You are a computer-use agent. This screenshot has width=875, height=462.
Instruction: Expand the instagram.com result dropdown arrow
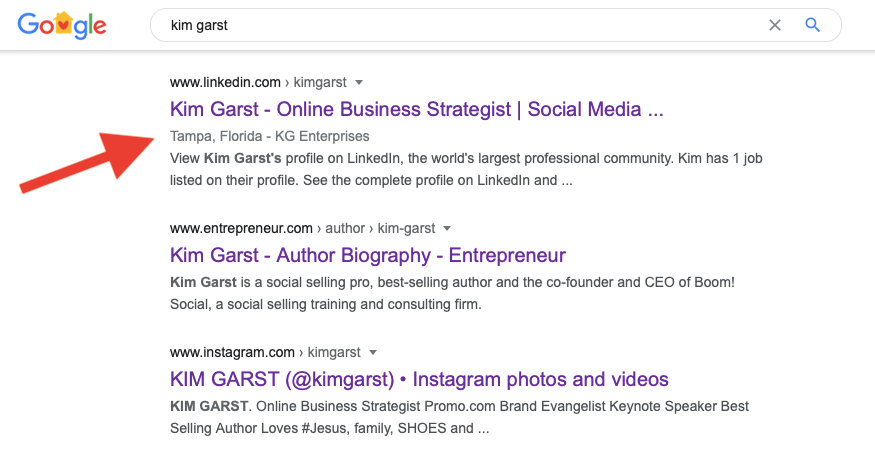click(373, 353)
